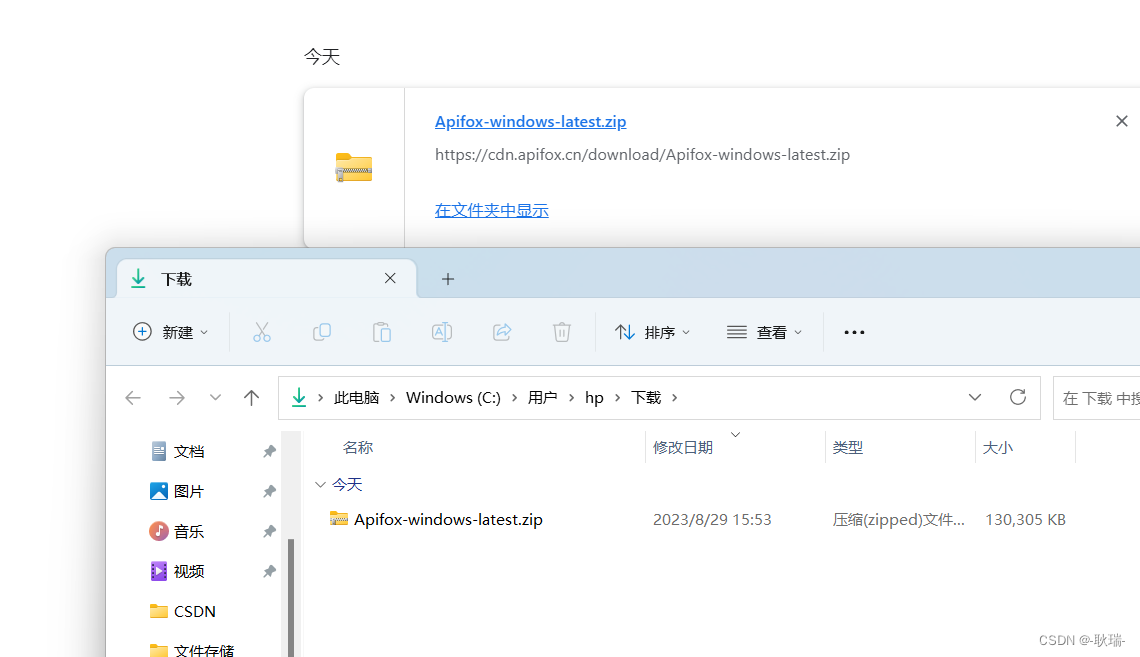Image resolution: width=1140 pixels, height=657 pixels.
Task: Open the 排序 sort dropdown
Action: click(x=652, y=332)
